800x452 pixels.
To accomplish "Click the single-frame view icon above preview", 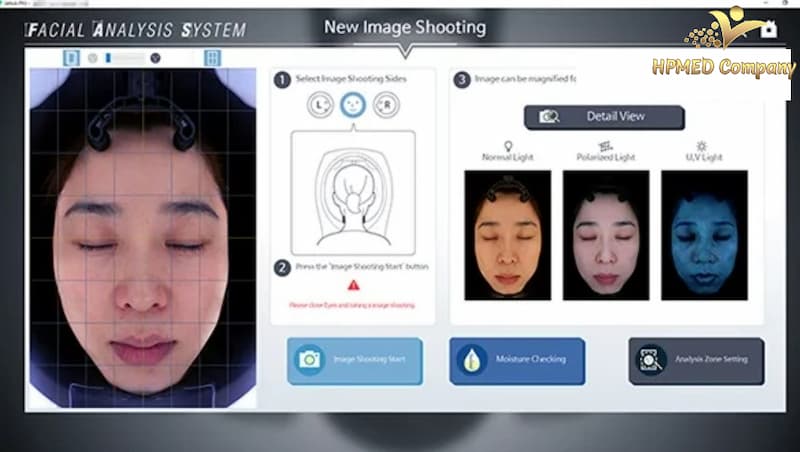I will click(71, 58).
